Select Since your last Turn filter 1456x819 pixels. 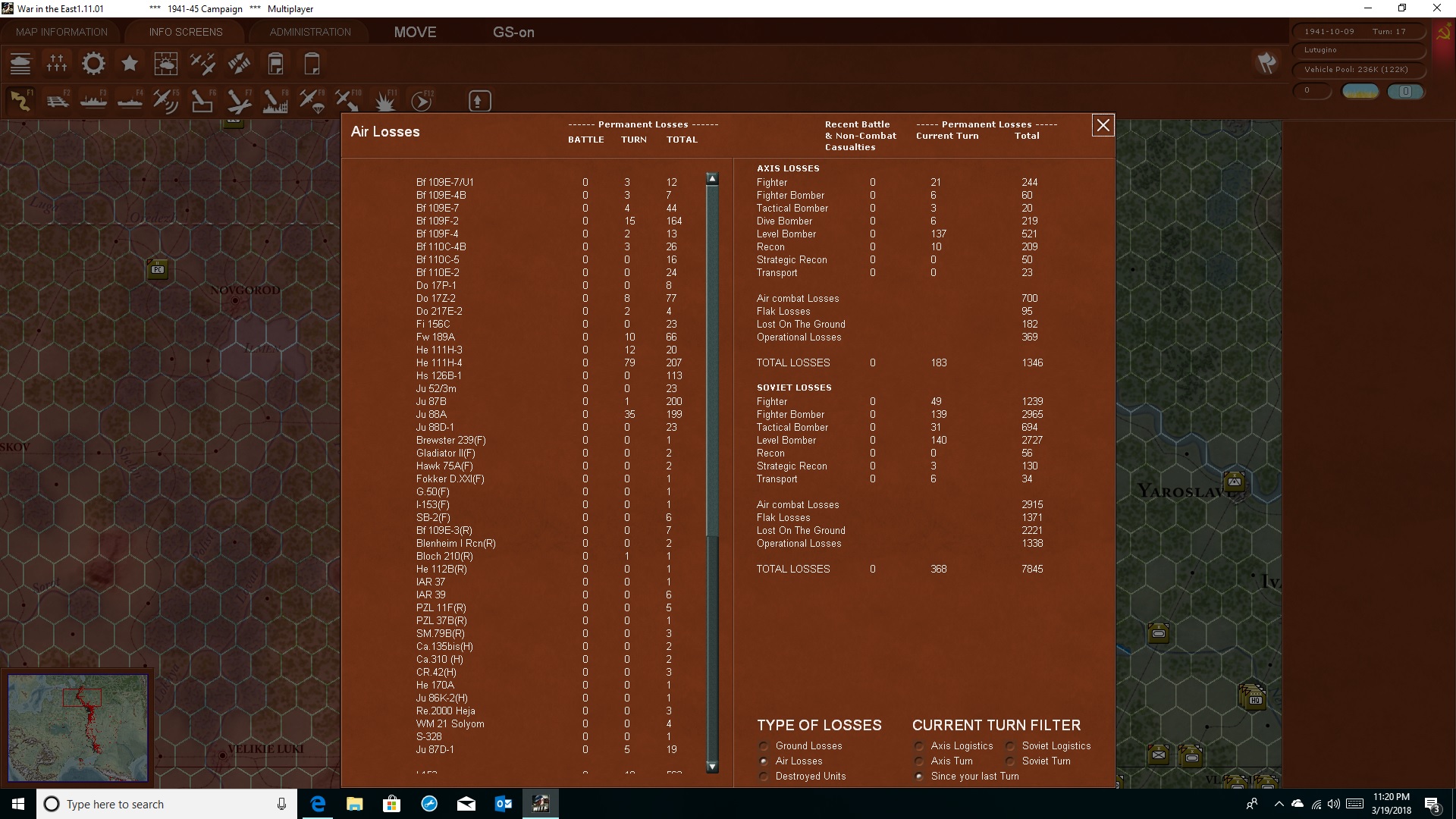coord(919,777)
